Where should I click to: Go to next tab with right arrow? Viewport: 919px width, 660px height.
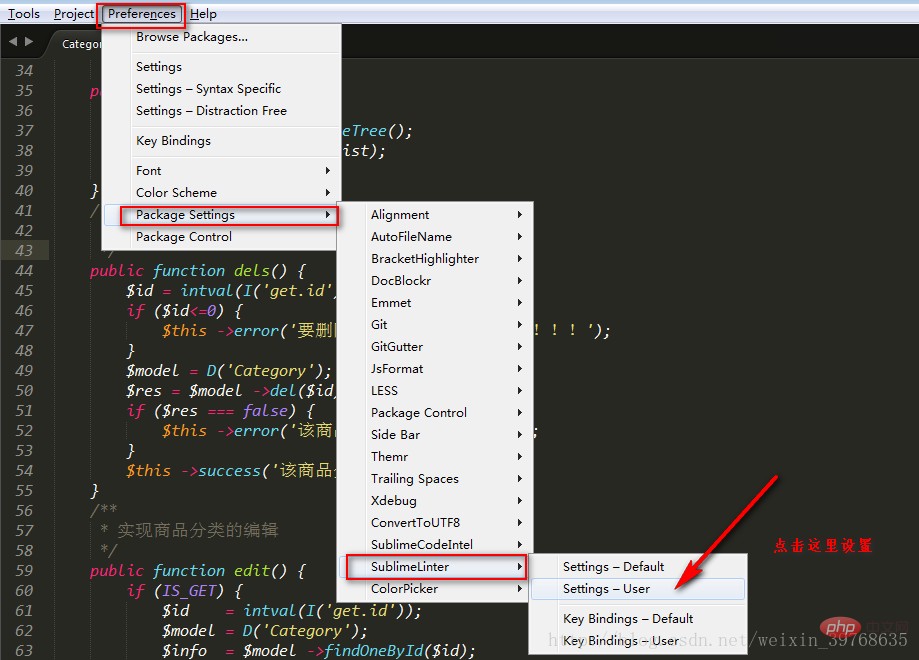(29, 42)
